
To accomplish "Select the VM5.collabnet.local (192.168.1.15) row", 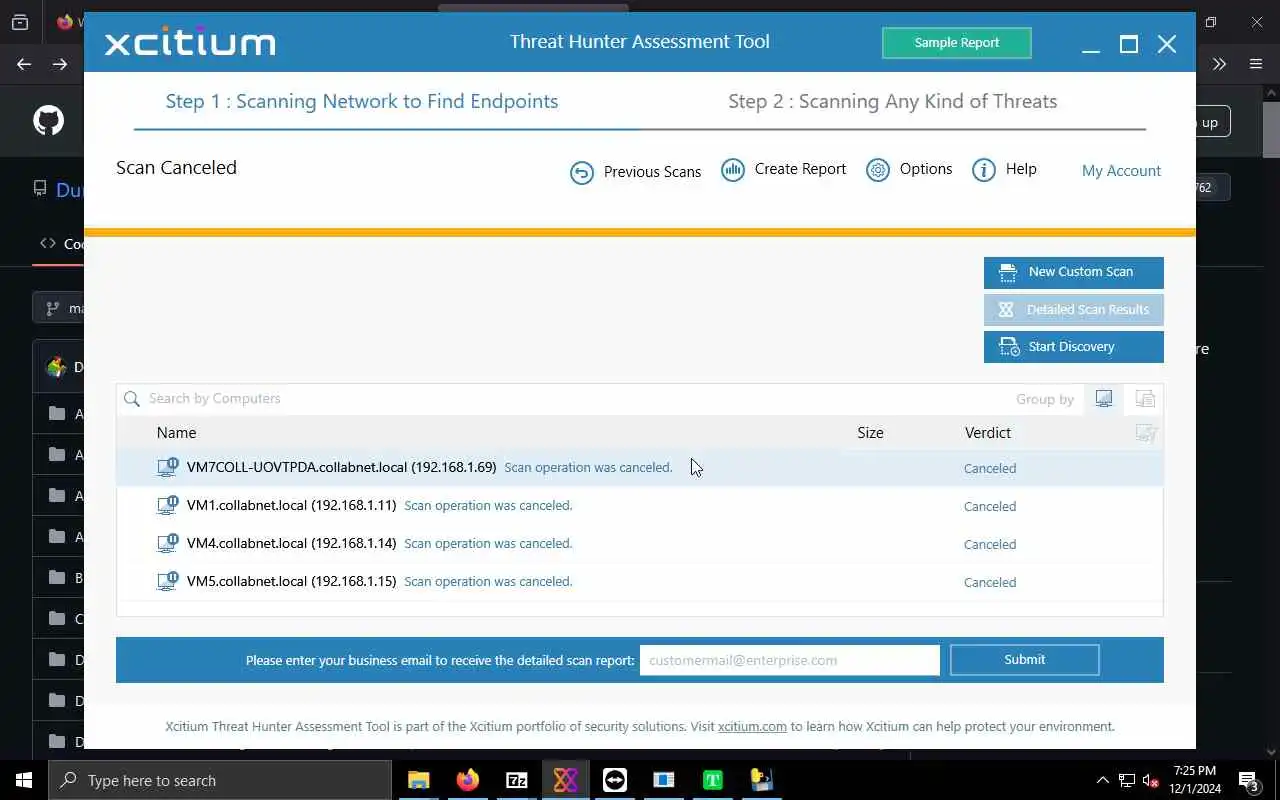I will pyautogui.click(x=640, y=582).
